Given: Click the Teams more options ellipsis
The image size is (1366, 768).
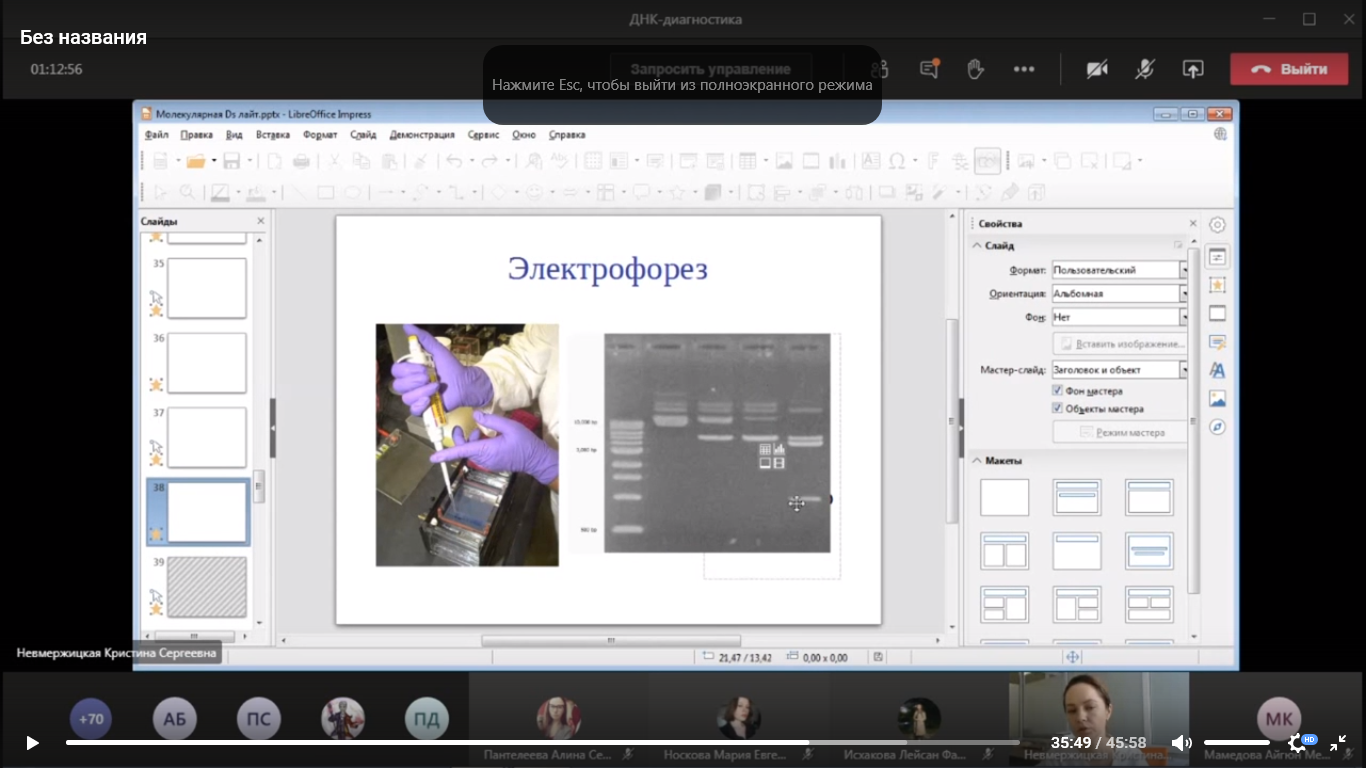Looking at the screenshot, I should (x=1024, y=69).
